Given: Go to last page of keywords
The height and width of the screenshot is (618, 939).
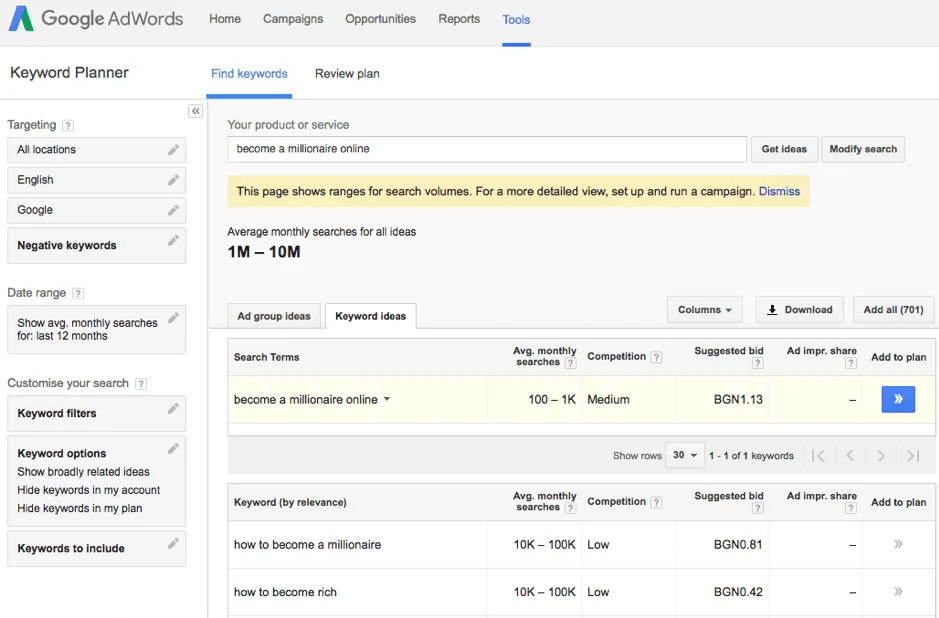Looking at the screenshot, I should [x=913, y=456].
